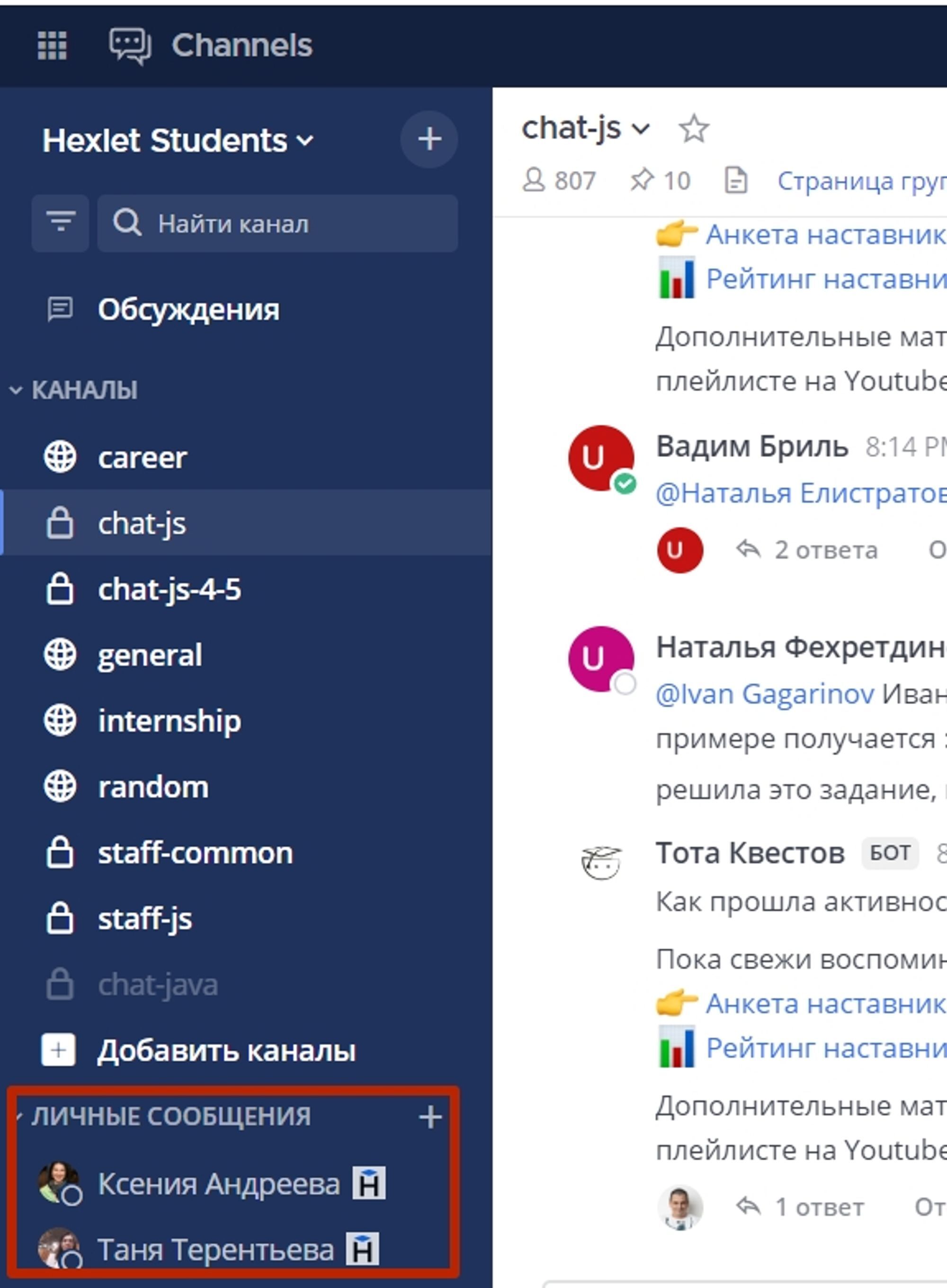Open the lower Анкета наставника link

(826, 1003)
